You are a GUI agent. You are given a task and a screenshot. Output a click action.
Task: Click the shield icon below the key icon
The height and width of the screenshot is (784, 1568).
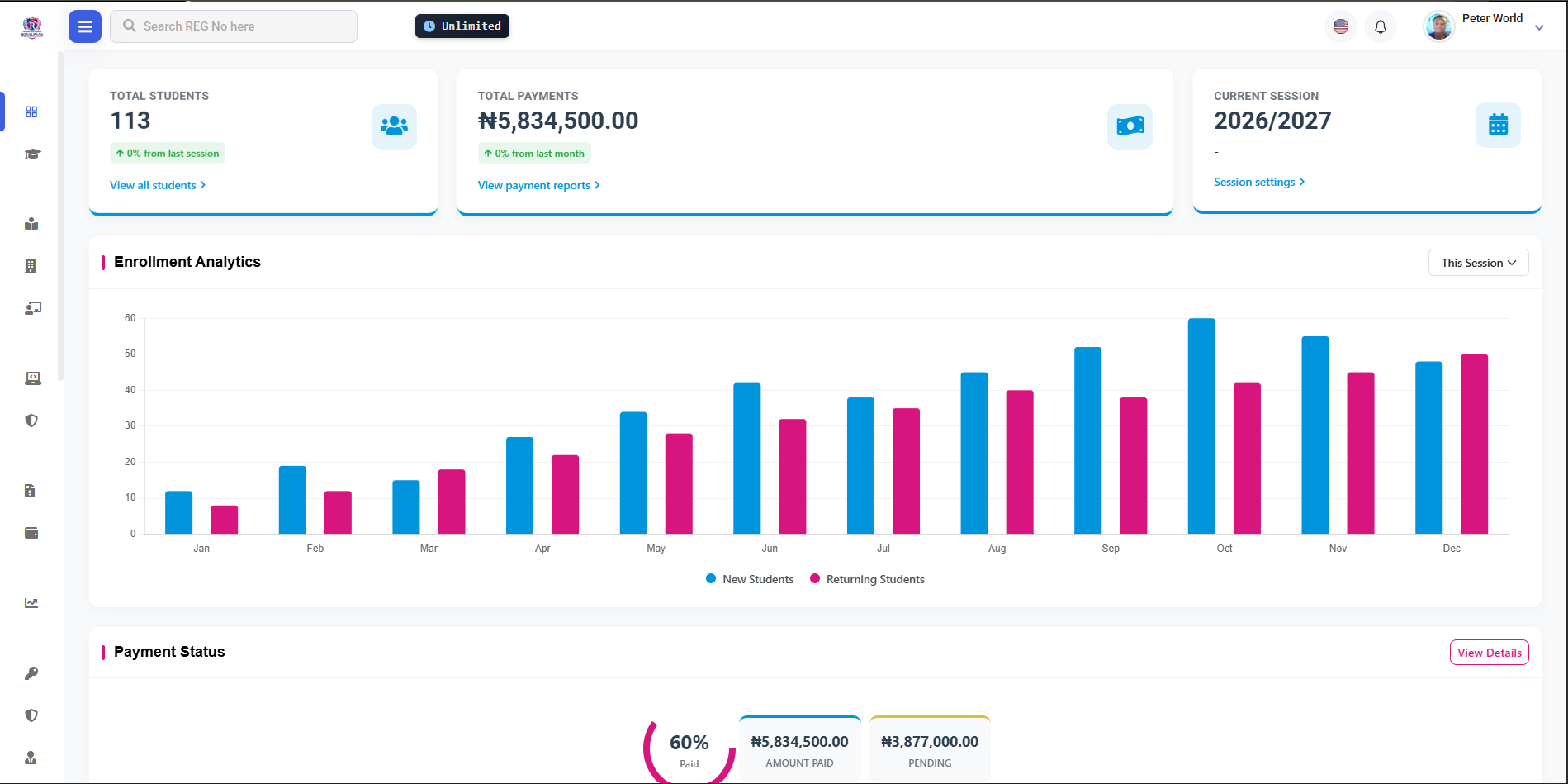[31, 715]
